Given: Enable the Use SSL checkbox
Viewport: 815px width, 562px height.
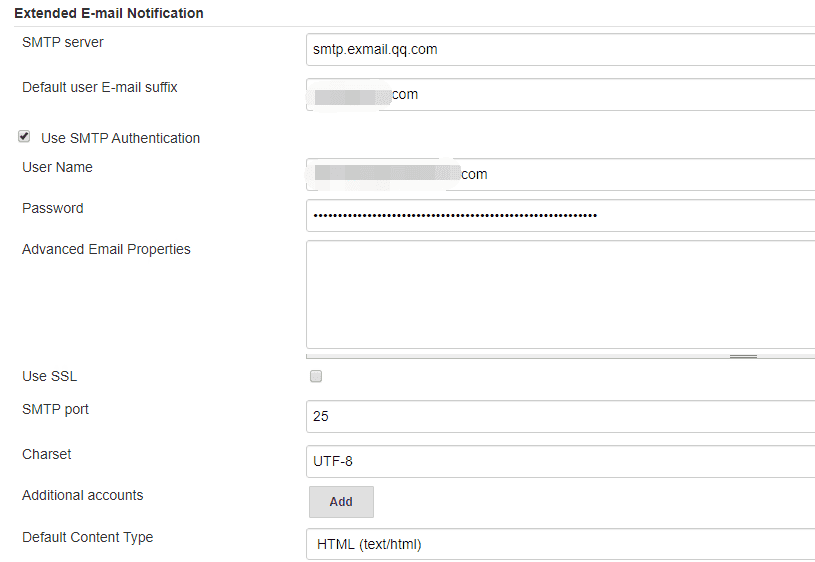Looking at the screenshot, I should coord(316,377).
